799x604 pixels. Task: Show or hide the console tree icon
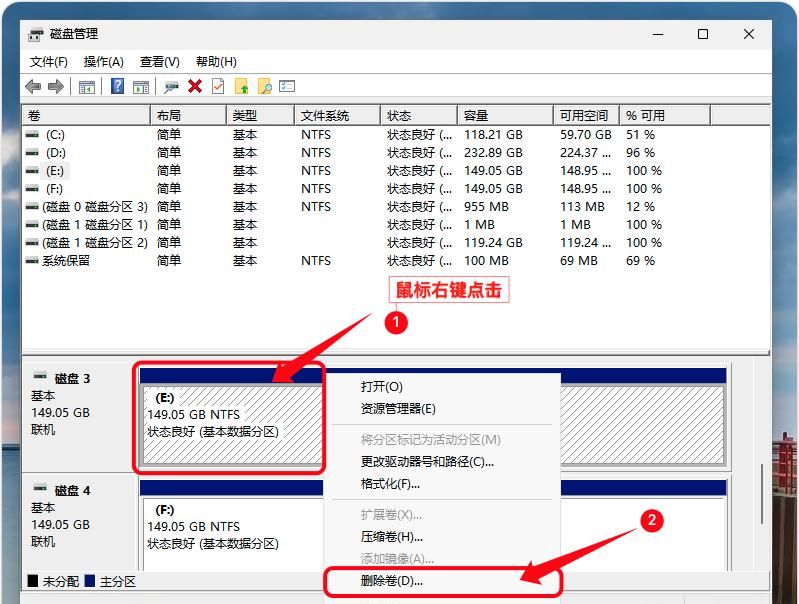[87, 87]
